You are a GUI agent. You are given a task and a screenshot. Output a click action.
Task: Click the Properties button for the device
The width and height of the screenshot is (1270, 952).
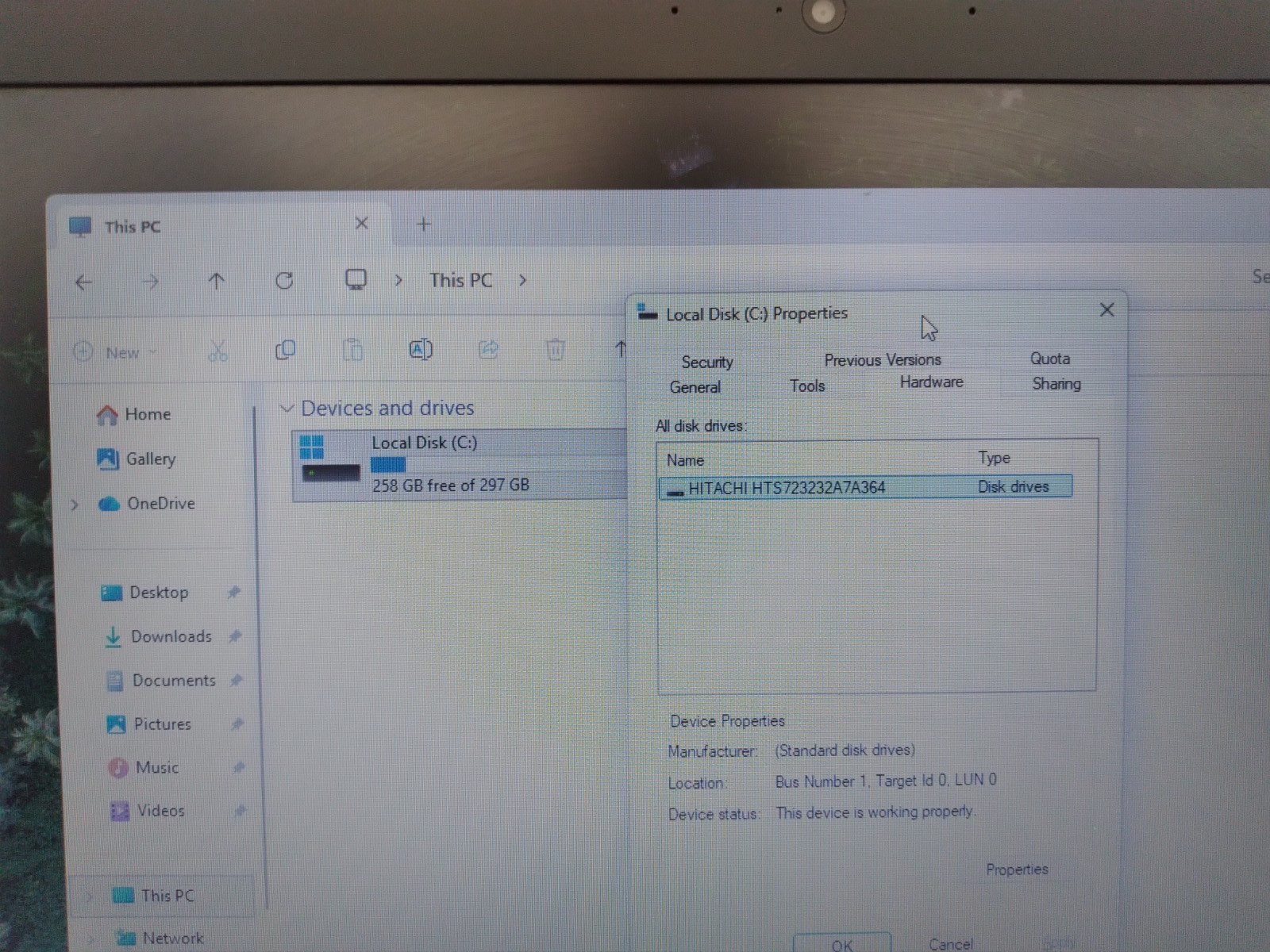[1017, 869]
